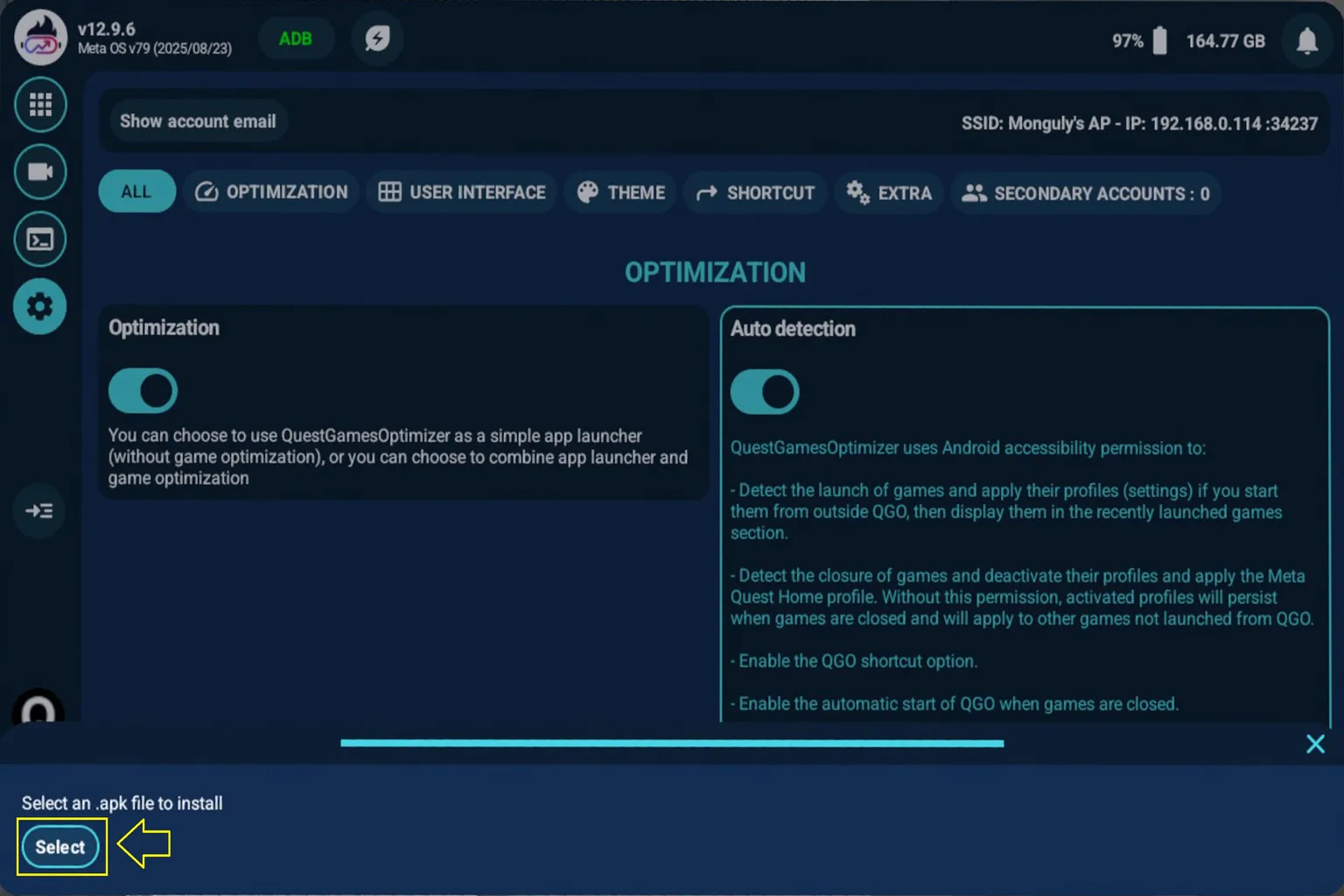
Task: Click the battery icon in status bar
Action: (x=1160, y=40)
